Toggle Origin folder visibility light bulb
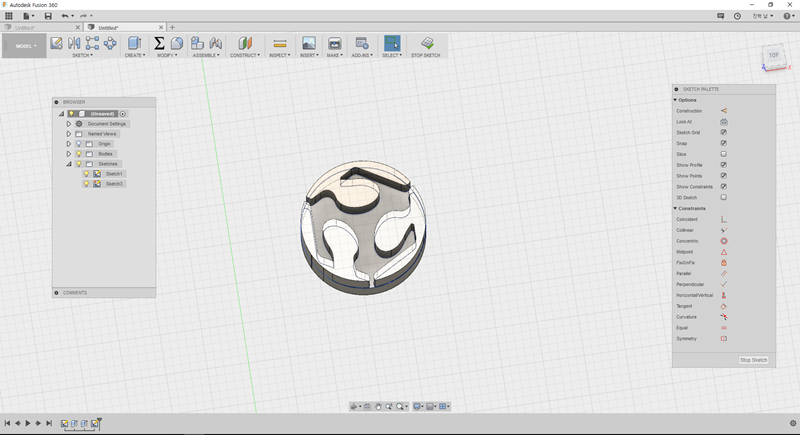This screenshot has width=800, height=435. point(79,144)
